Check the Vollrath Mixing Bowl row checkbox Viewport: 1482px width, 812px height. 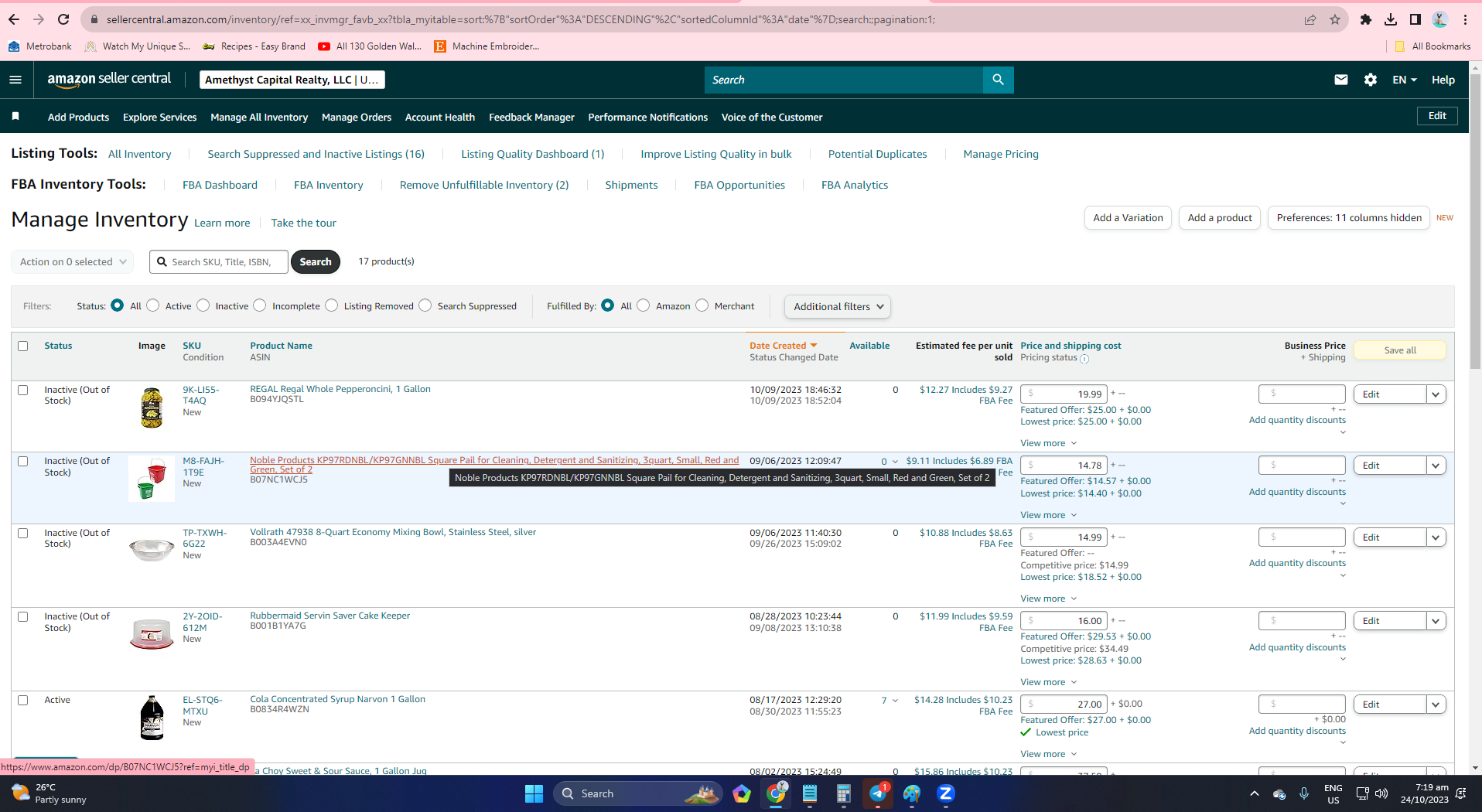(23, 533)
